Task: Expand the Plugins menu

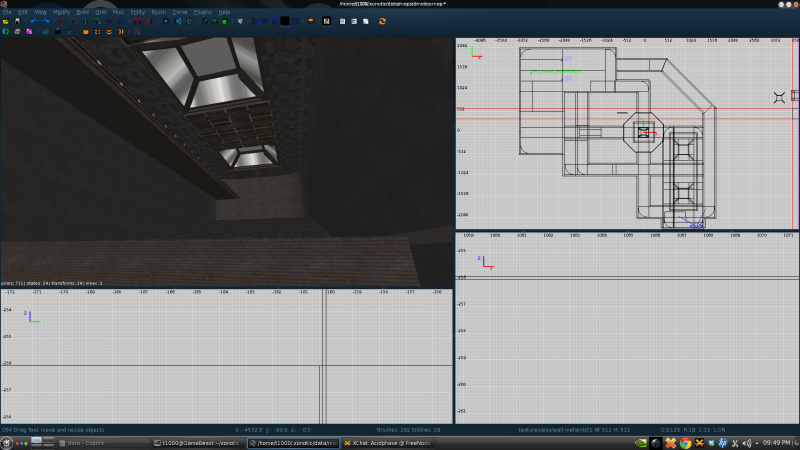Action: click(x=202, y=12)
